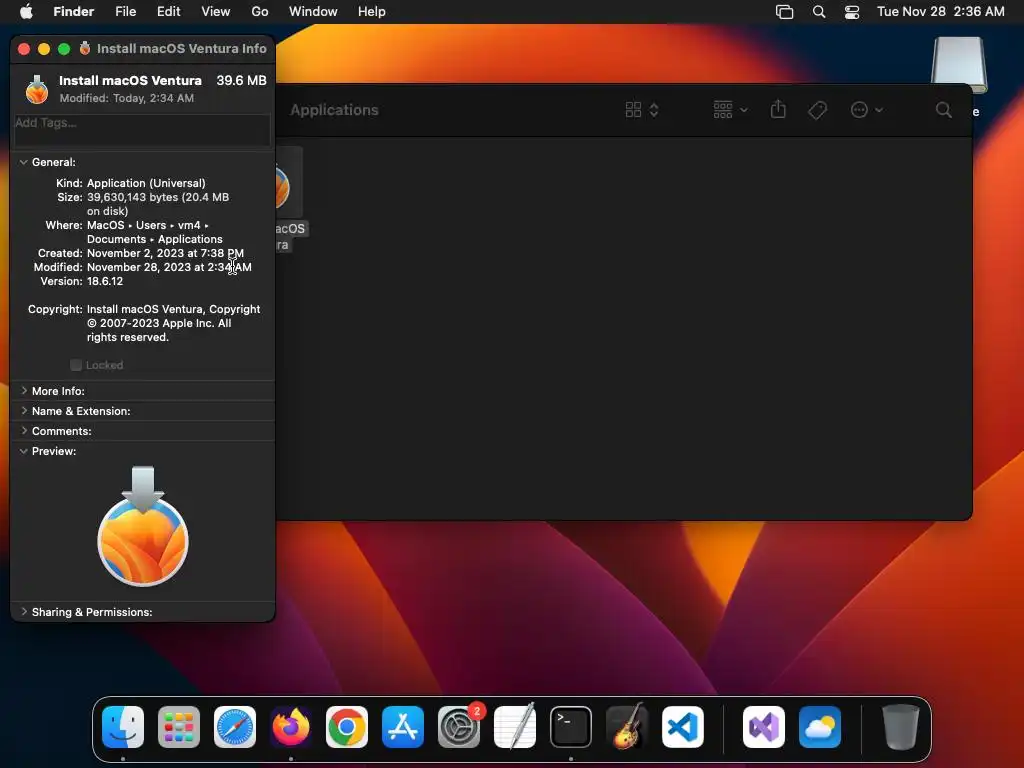Click the 39.6 MB size in header

(x=242, y=80)
